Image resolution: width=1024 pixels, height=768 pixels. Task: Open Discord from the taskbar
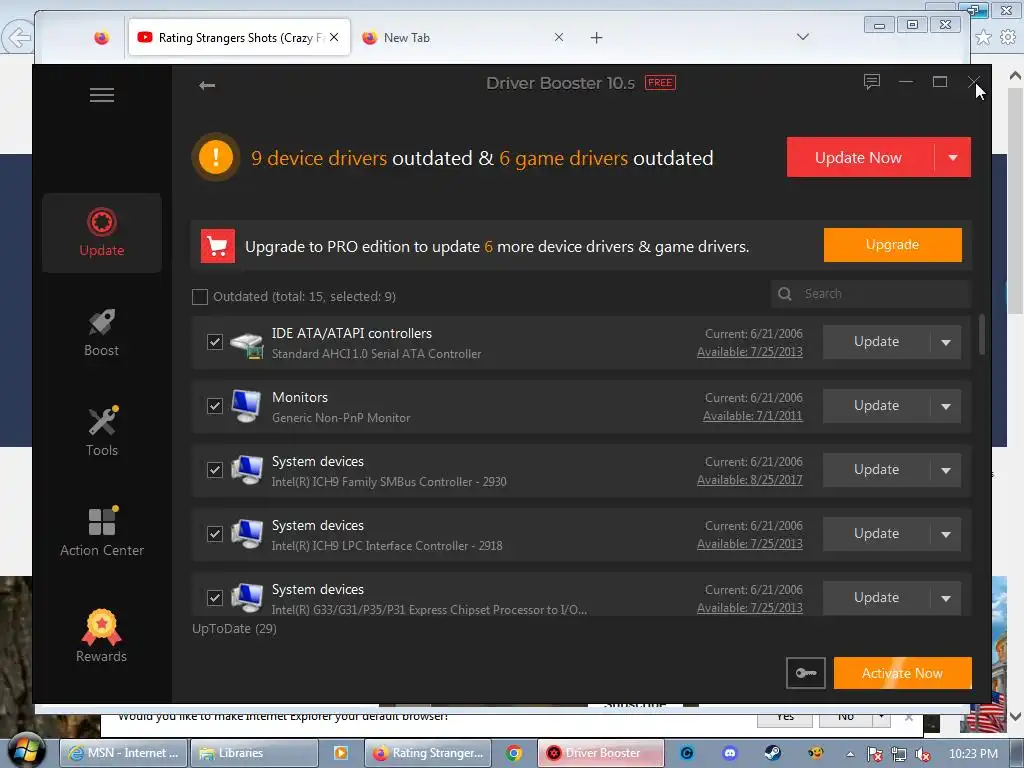(x=730, y=753)
